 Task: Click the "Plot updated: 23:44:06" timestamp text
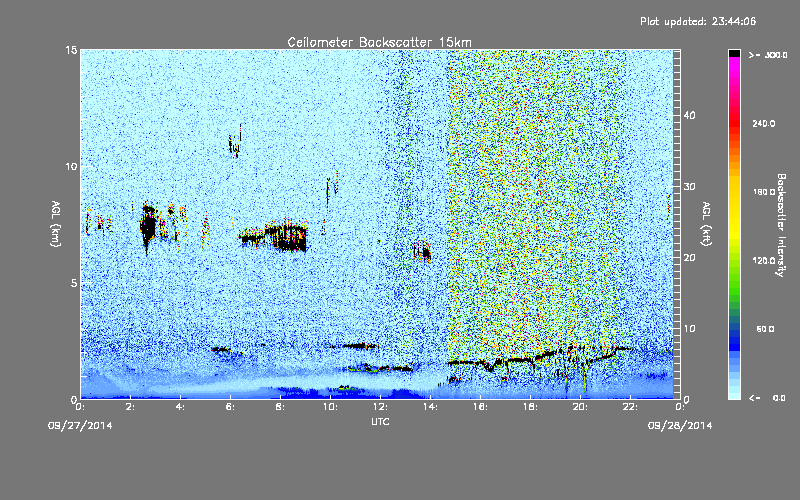pyautogui.click(x=698, y=21)
